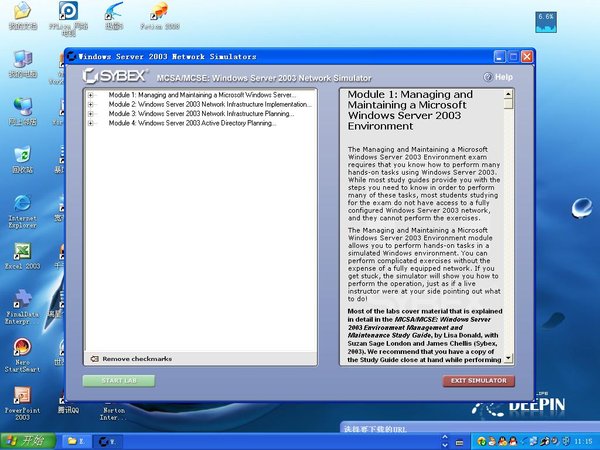Open Nero StartSmart desktop shortcut
This screenshot has height=450, width=600.
point(23,355)
